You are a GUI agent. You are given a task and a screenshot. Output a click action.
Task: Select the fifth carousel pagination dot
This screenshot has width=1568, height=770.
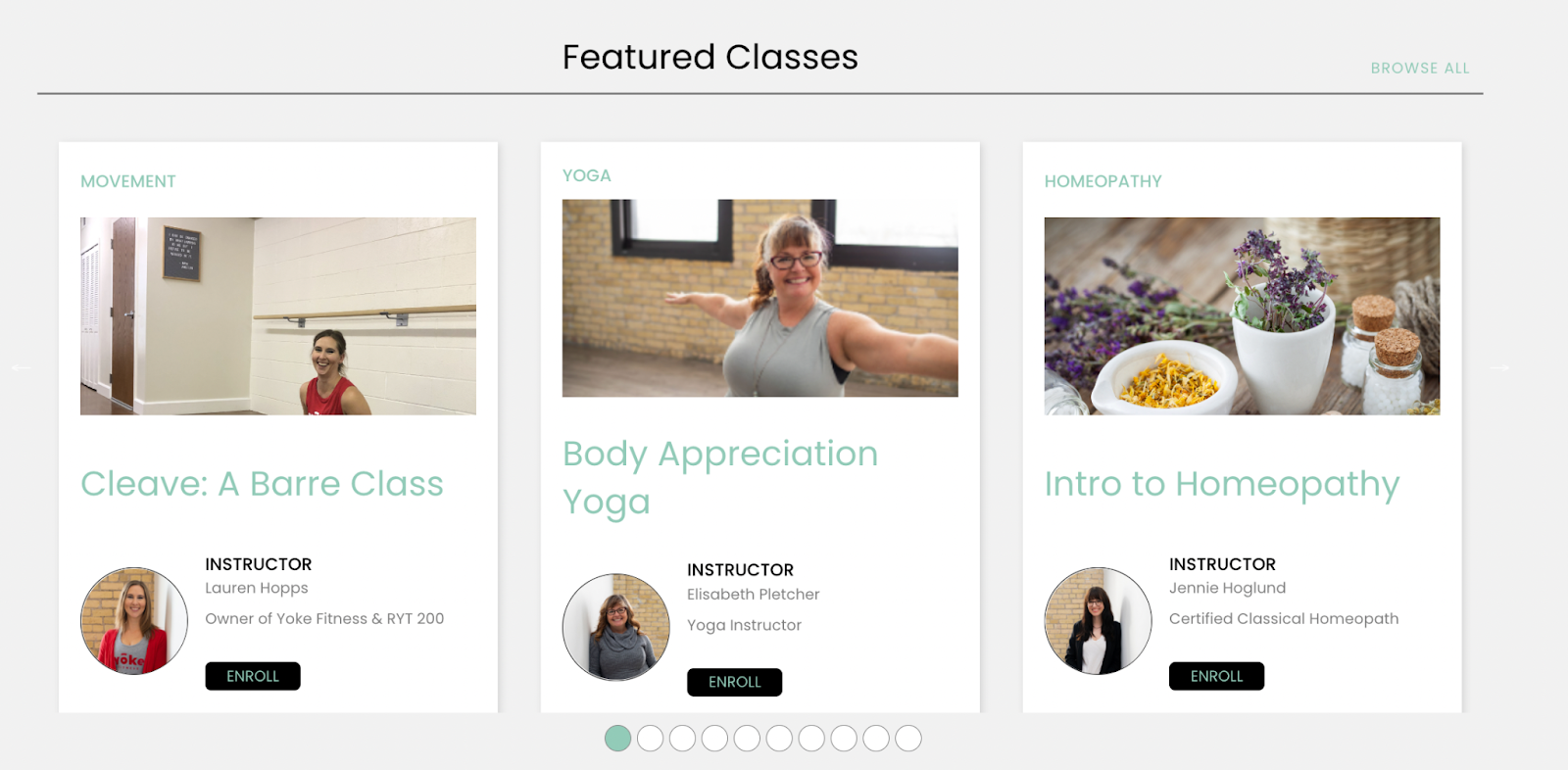pos(747,739)
